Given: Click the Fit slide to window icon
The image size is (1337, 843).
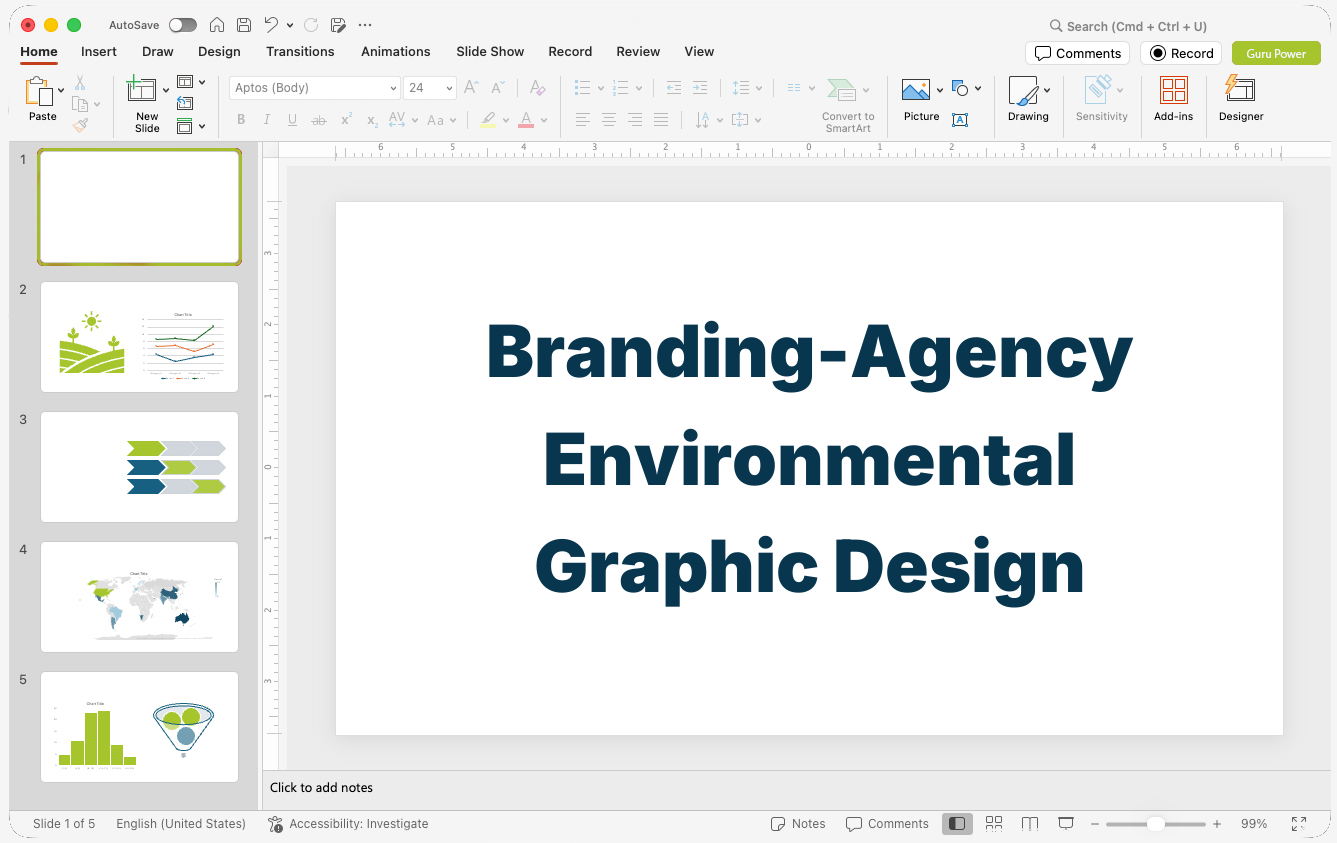Looking at the screenshot, I should [x=1299, y=824].
